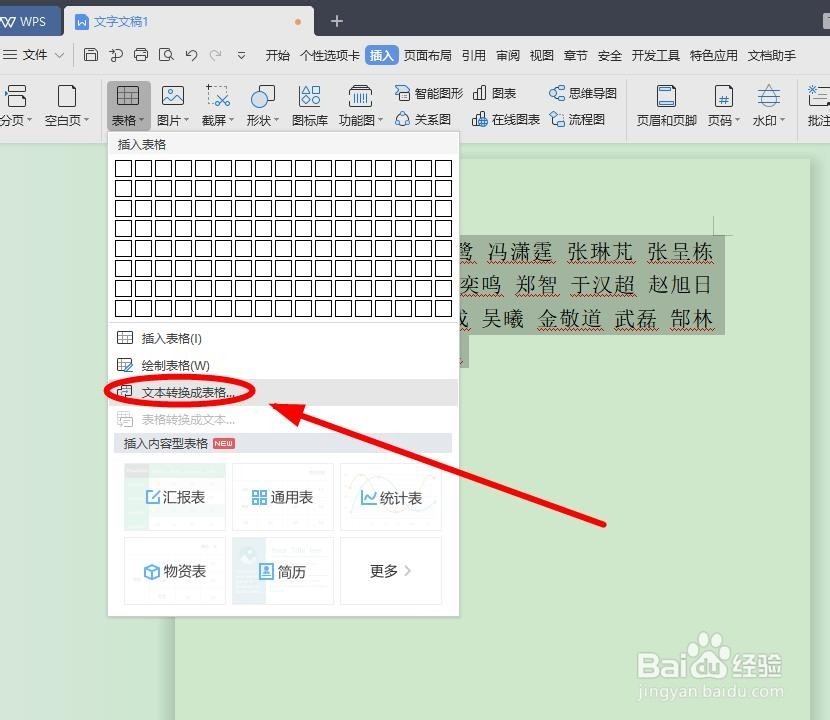Image resolution: width=830 pixels, height=720 pixels.
Task: Click the 页码 page number icon
Action: (x=724, y=96)
